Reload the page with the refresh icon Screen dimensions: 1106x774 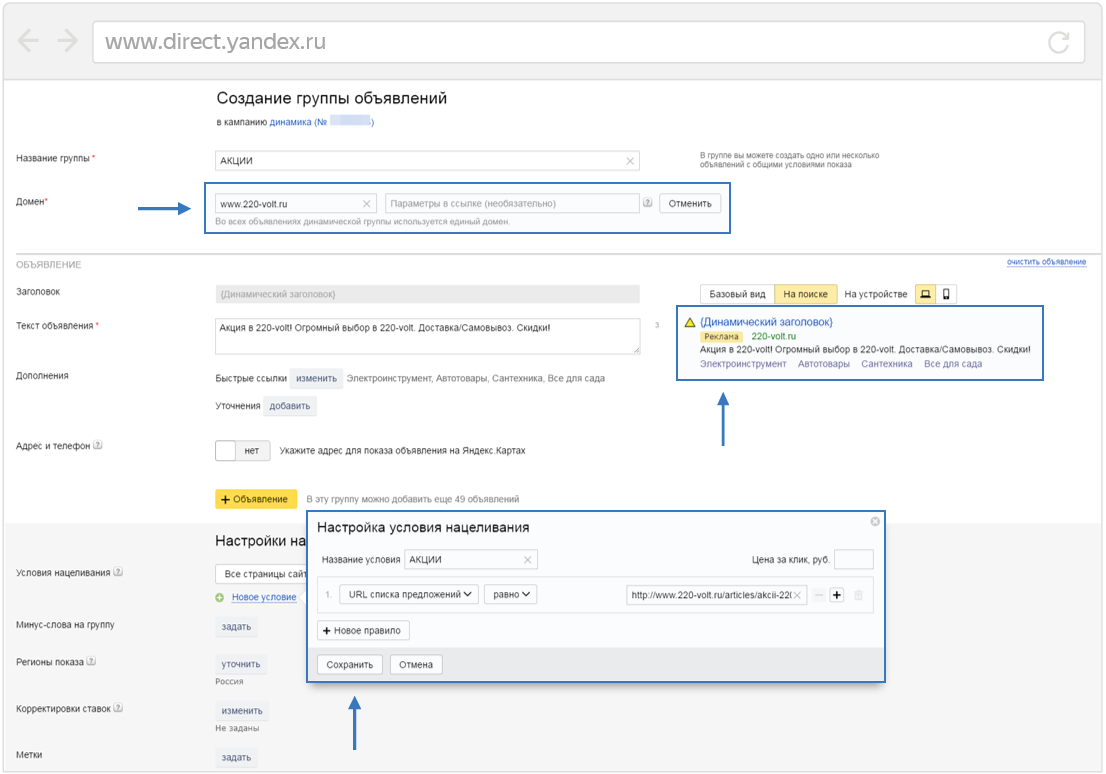1058,42
